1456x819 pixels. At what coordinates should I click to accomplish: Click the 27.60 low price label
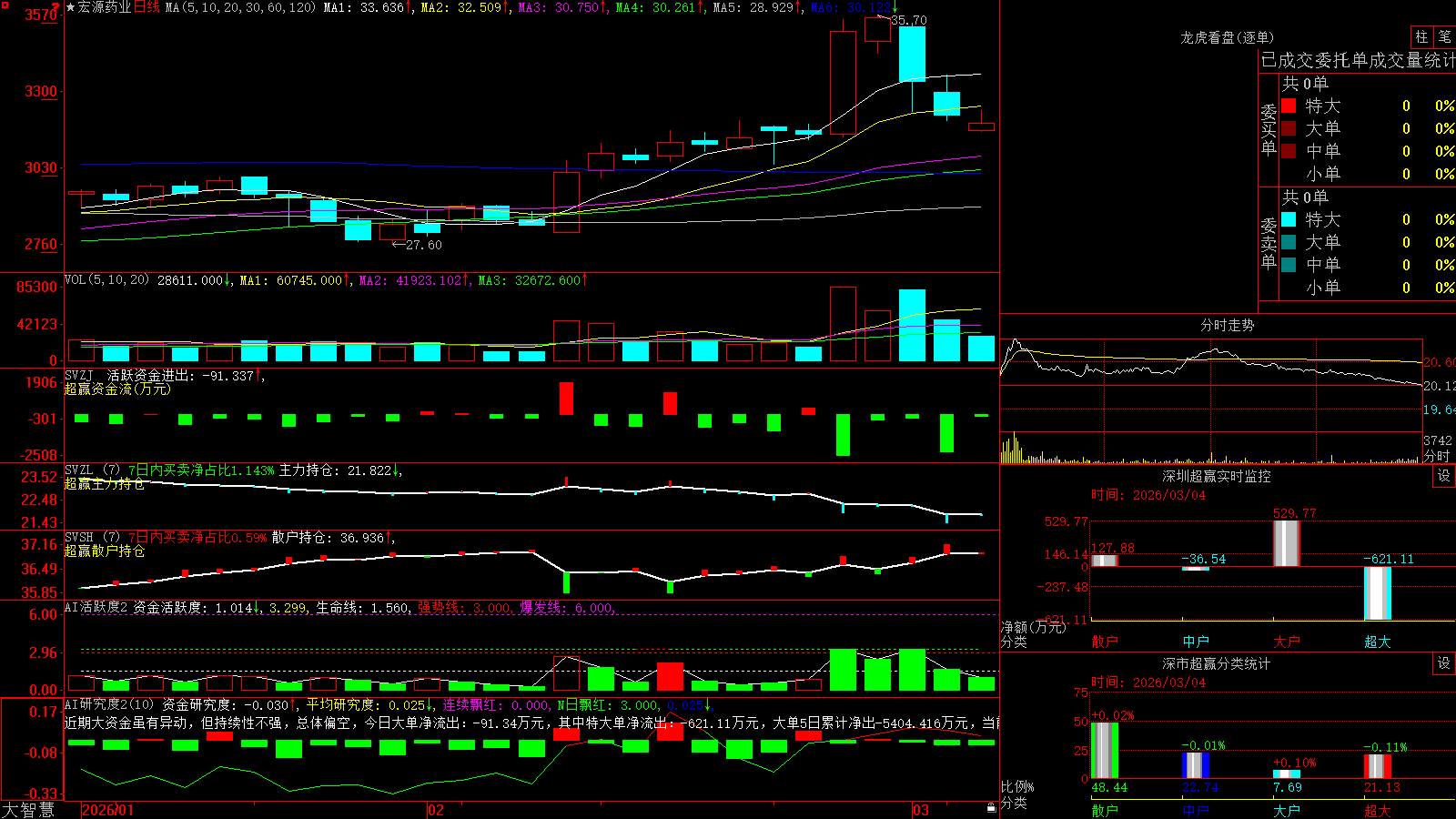[424, 245]
